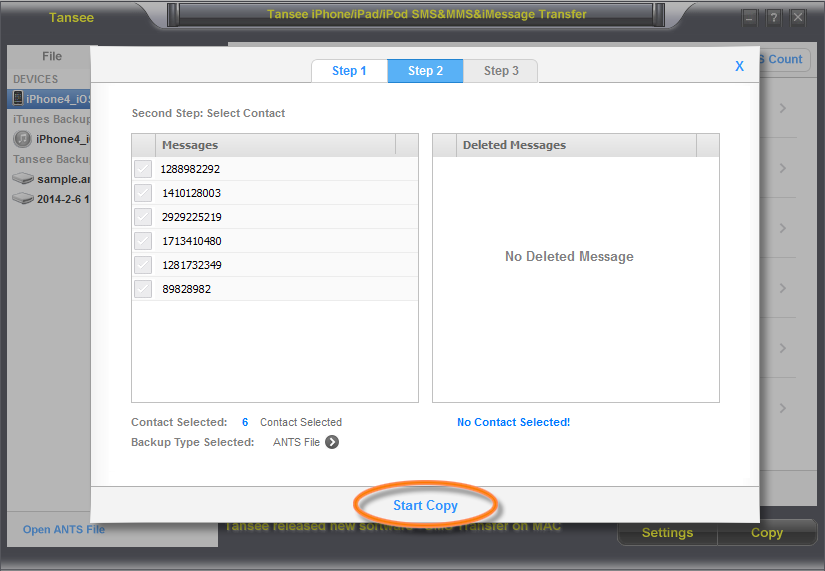Click the iPhone device icon in the sidebar
Image resolution: width=825 pixels, height=571 pixels.
(x=18, y=98)
